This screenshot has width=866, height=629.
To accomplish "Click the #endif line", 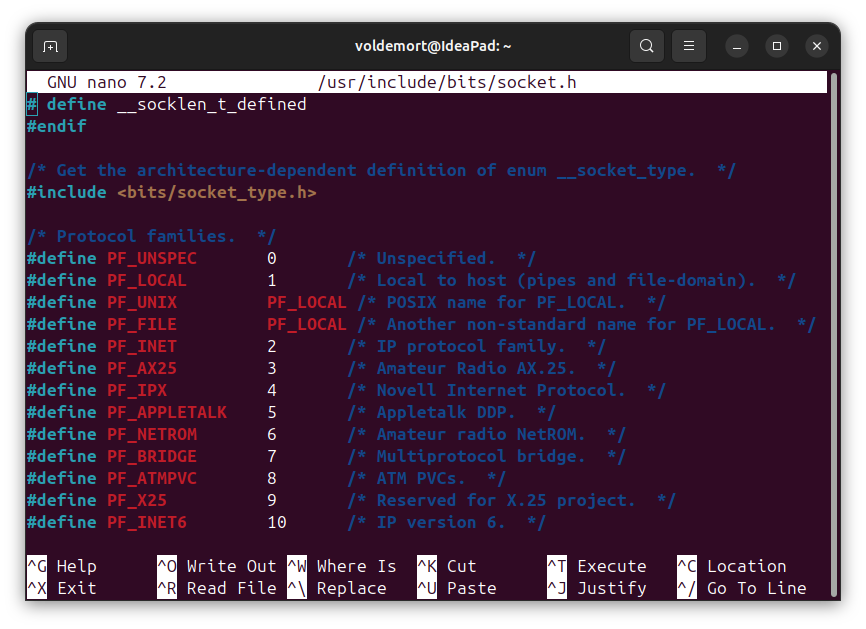I will pos(57,126).
